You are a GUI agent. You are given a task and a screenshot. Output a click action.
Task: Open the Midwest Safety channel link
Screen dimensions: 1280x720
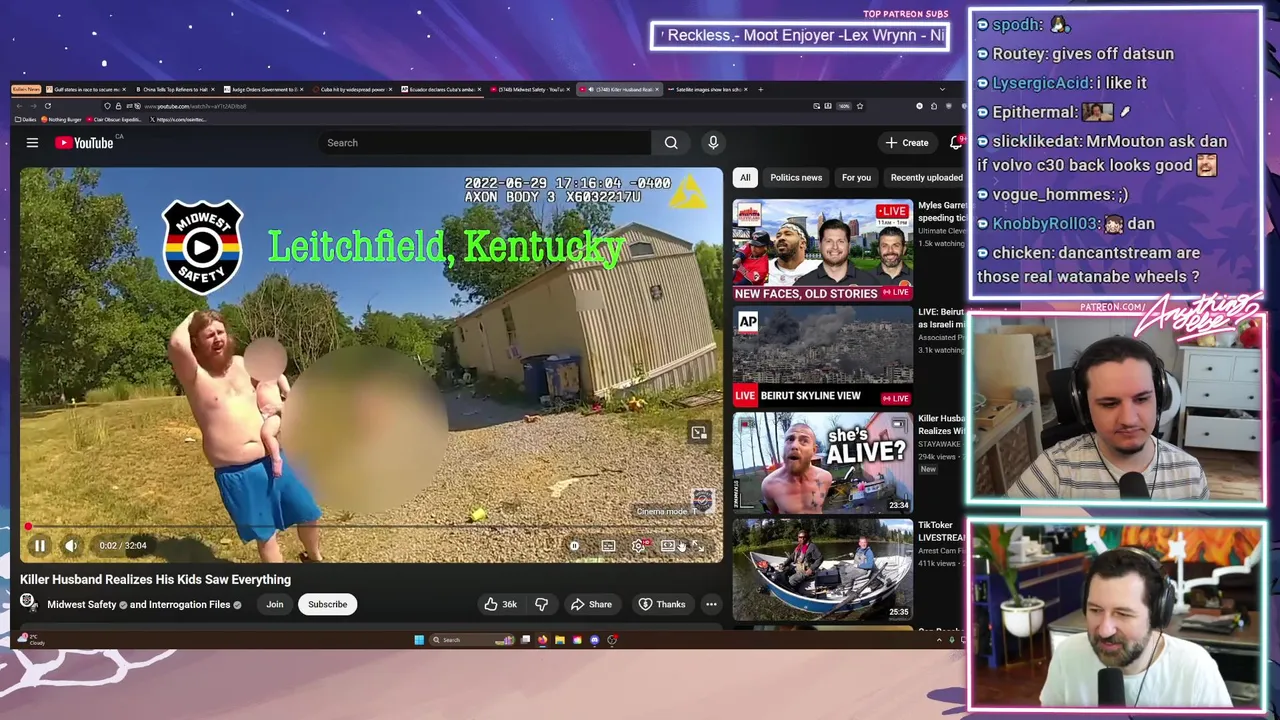tap(82, 604)
